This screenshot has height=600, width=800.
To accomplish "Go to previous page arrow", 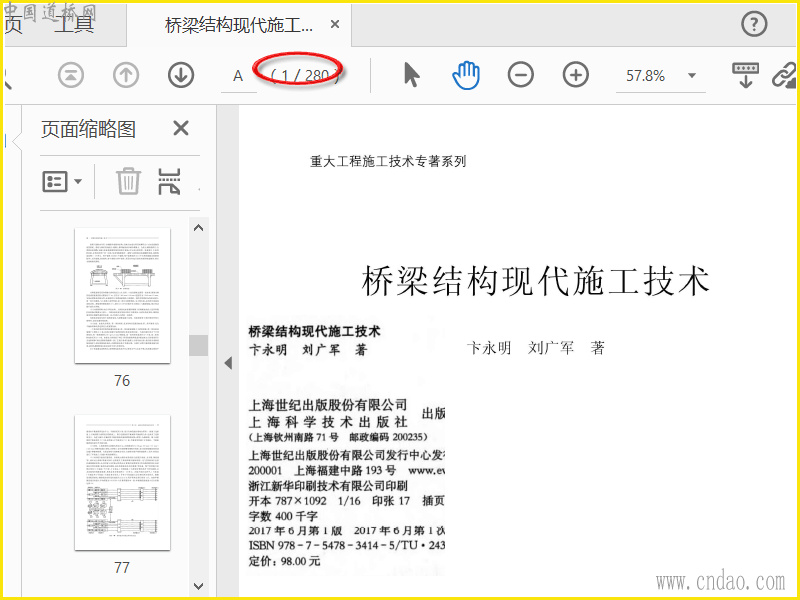I will click(x=126, y=76).
